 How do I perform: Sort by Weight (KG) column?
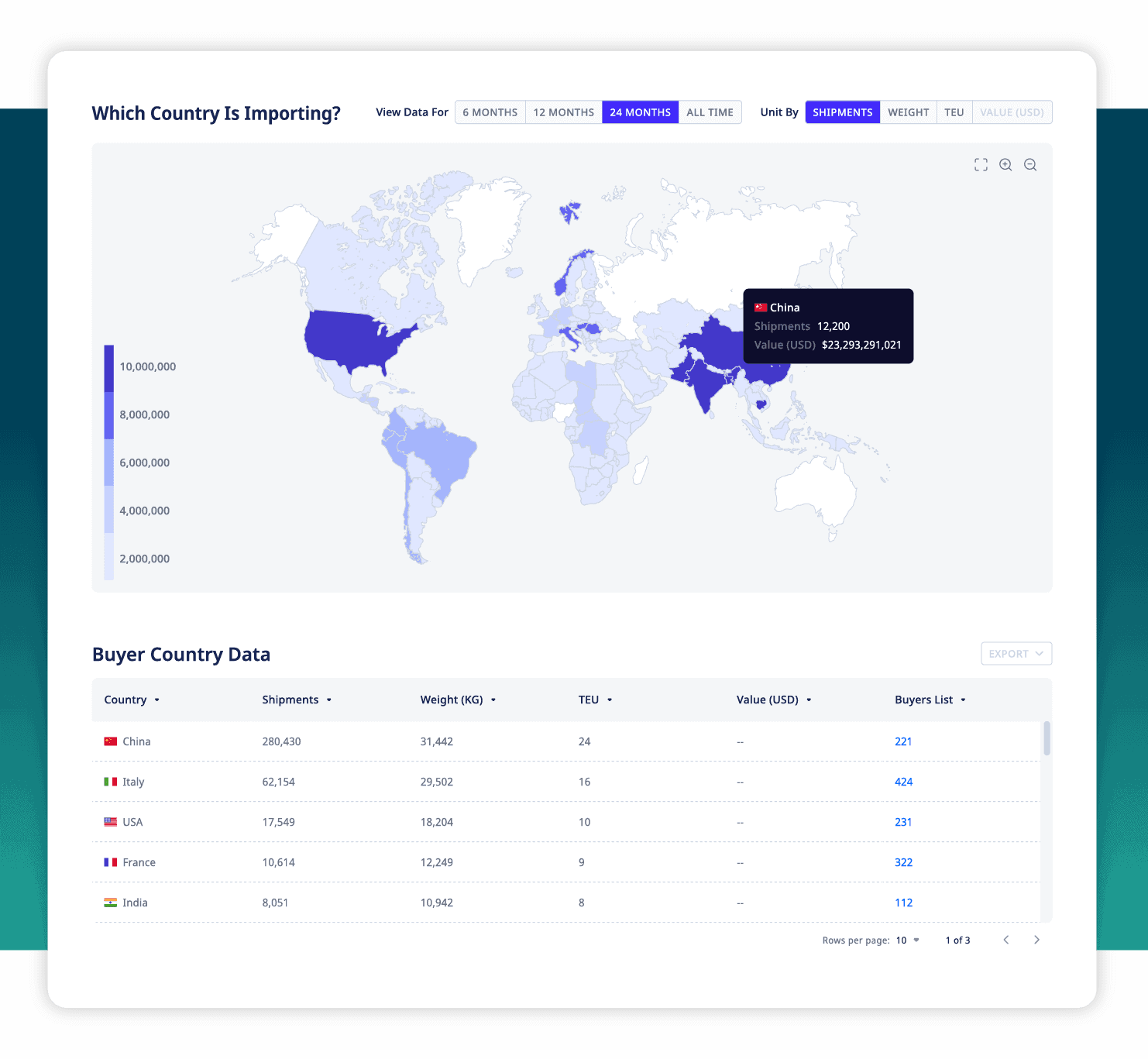[458, 700]
